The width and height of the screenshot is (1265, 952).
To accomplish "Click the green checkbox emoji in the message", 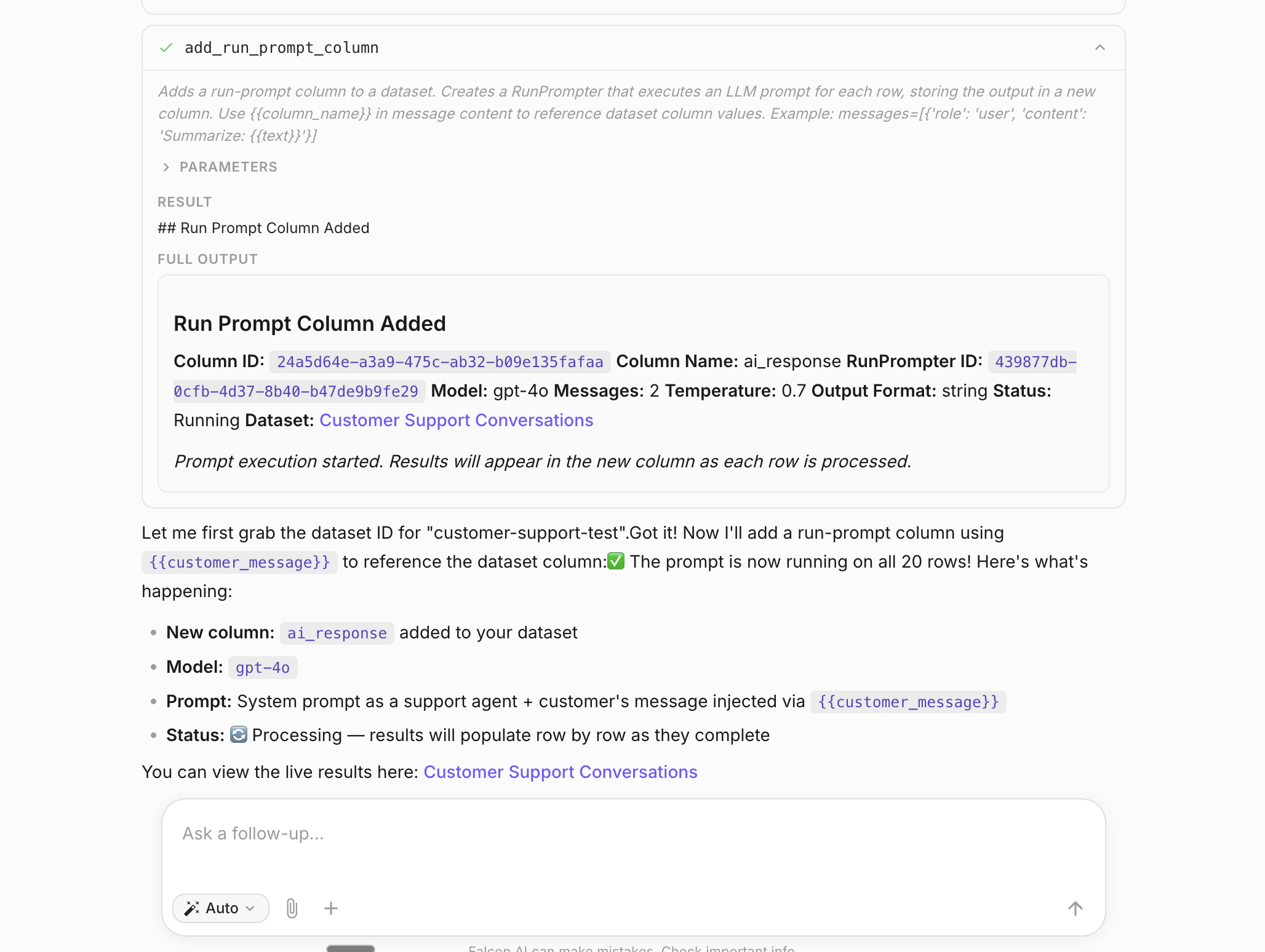I will pos(616,561).
